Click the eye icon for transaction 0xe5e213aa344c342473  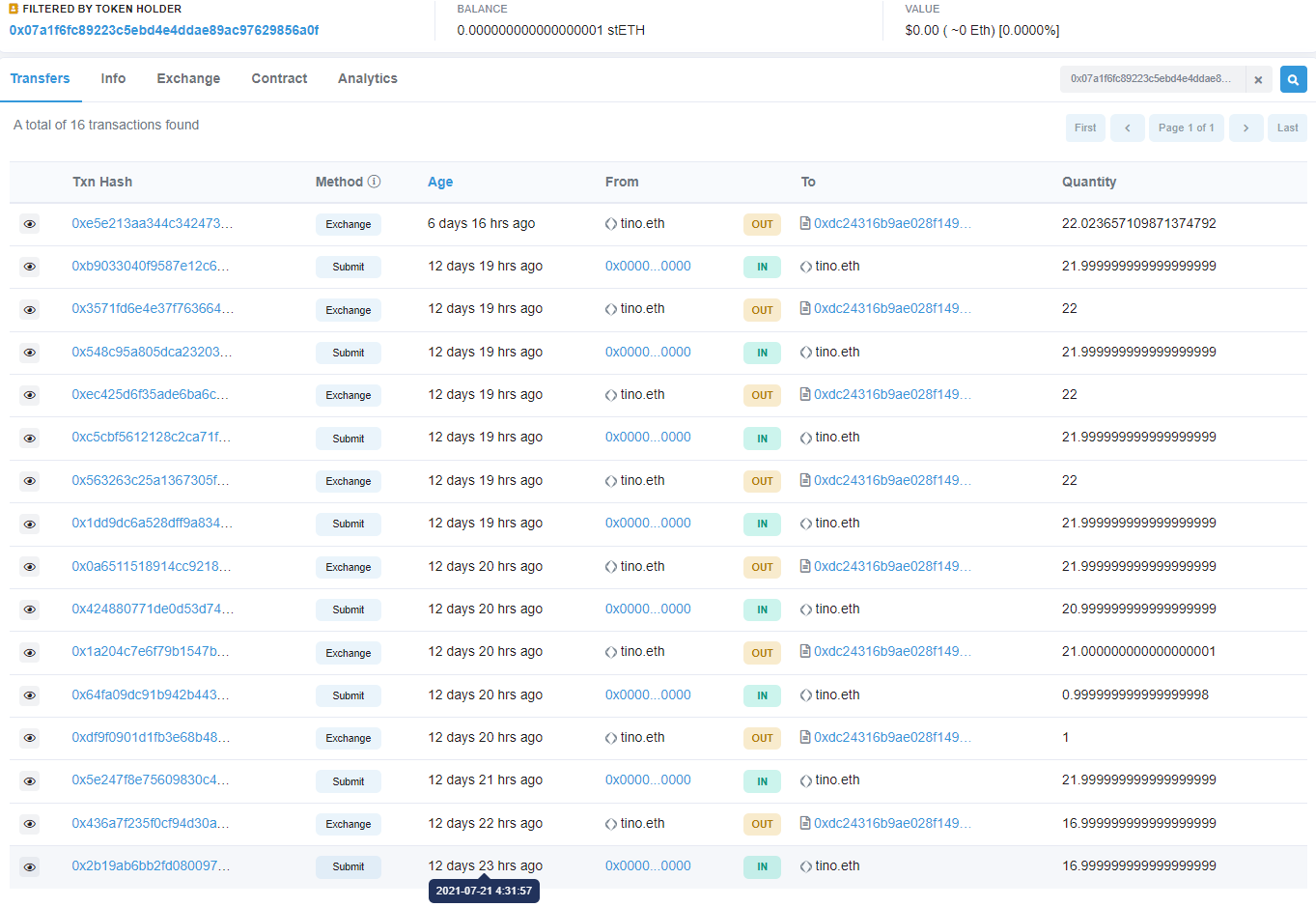pos(30,224)
